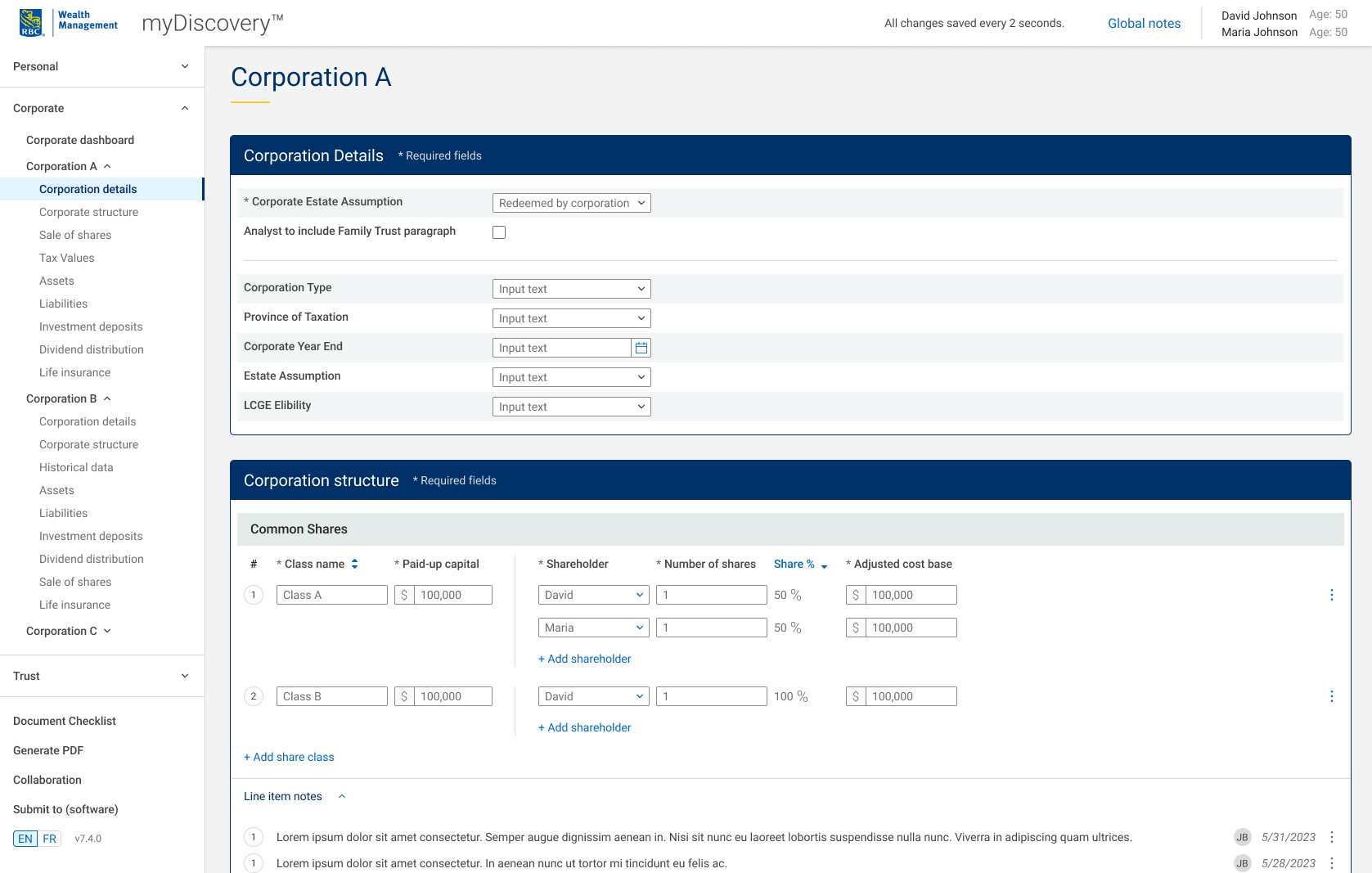This screenshot has height=873, width=1372.
Task: Click the row number 2 circle for Class B
Action: [x=254, y=696]
